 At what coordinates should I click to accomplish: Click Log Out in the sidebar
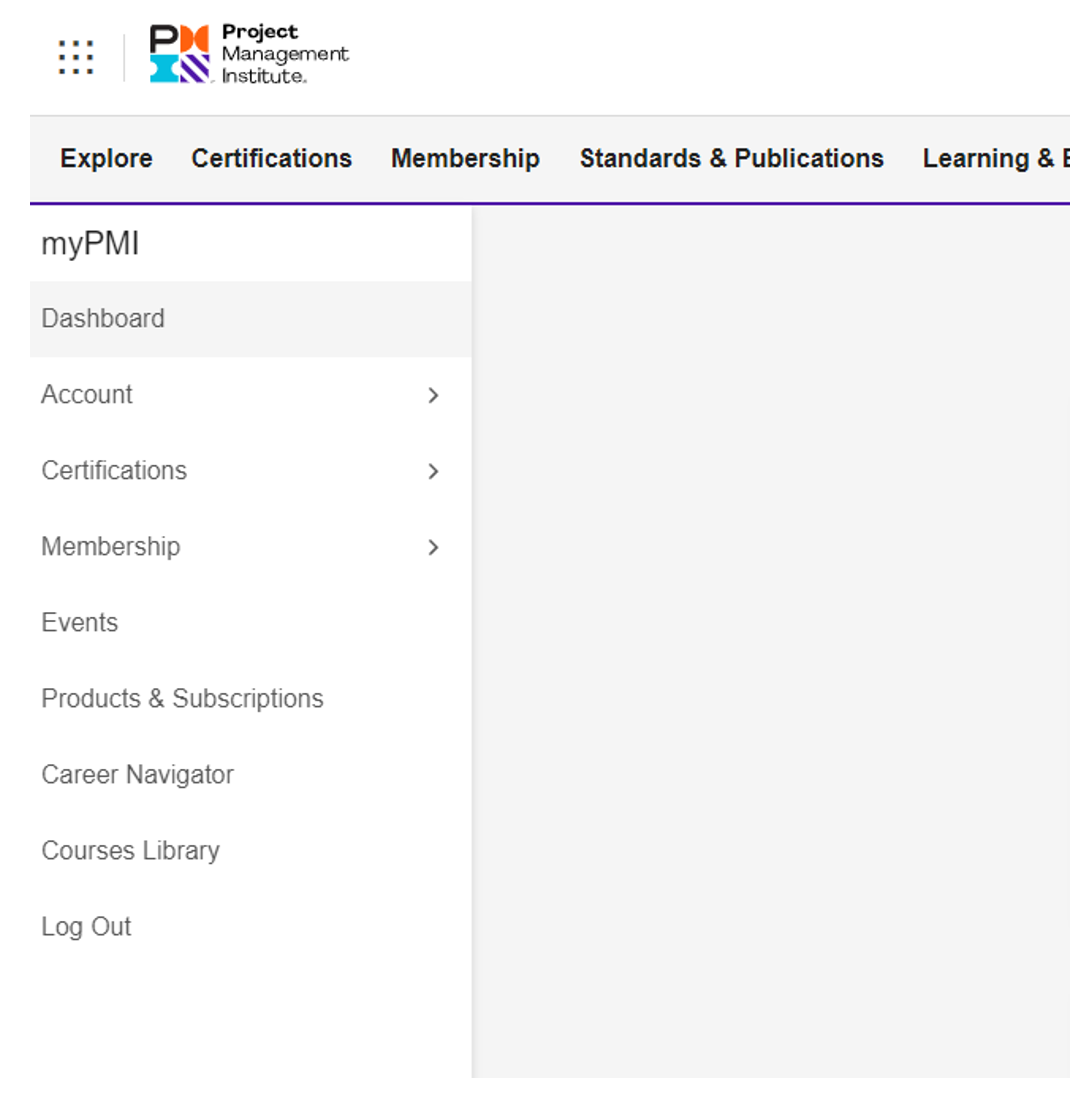point(250,927)
